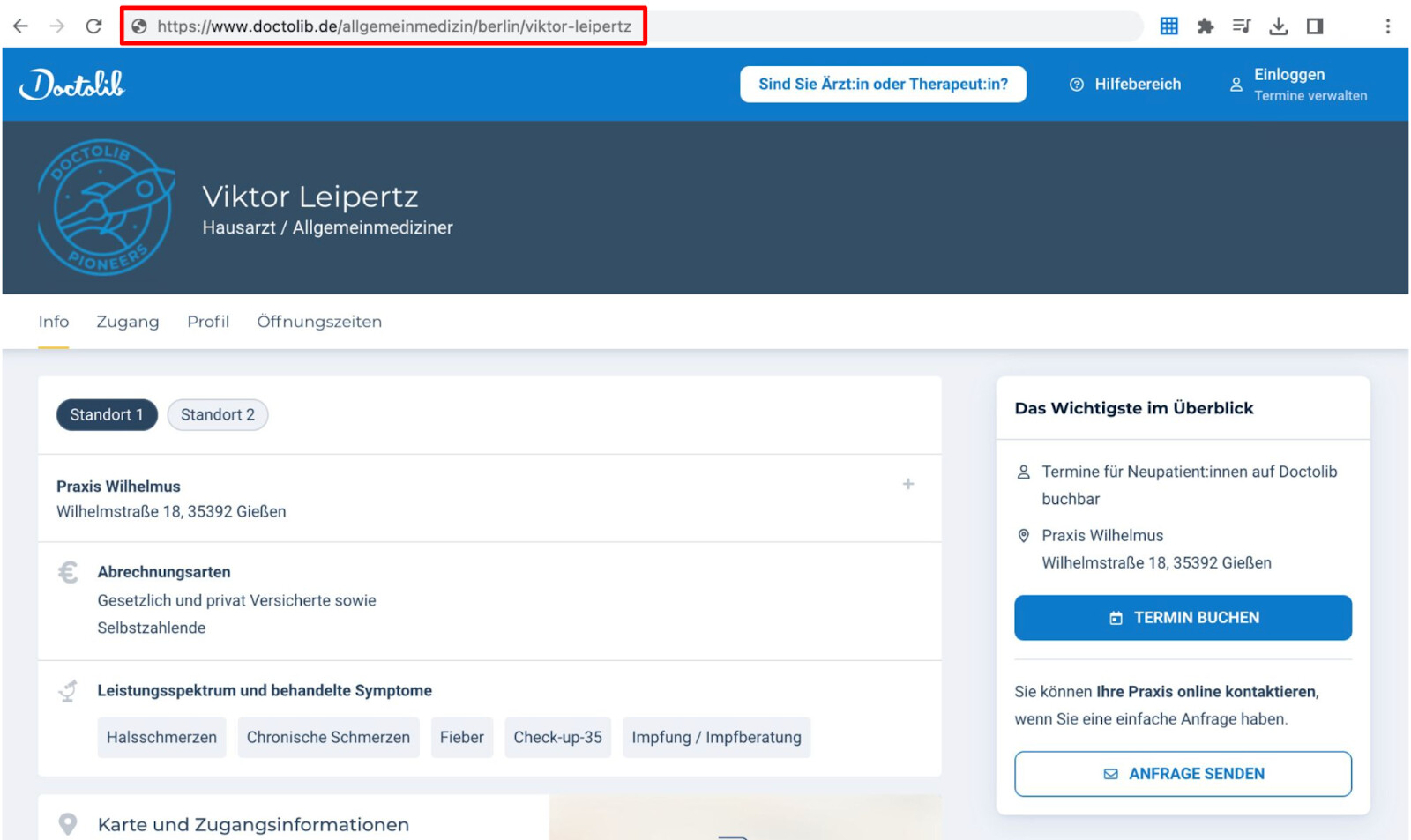Open the Doctolib Pioneers profile badge
Screen dimensions: 1411x840
(106, 207)
